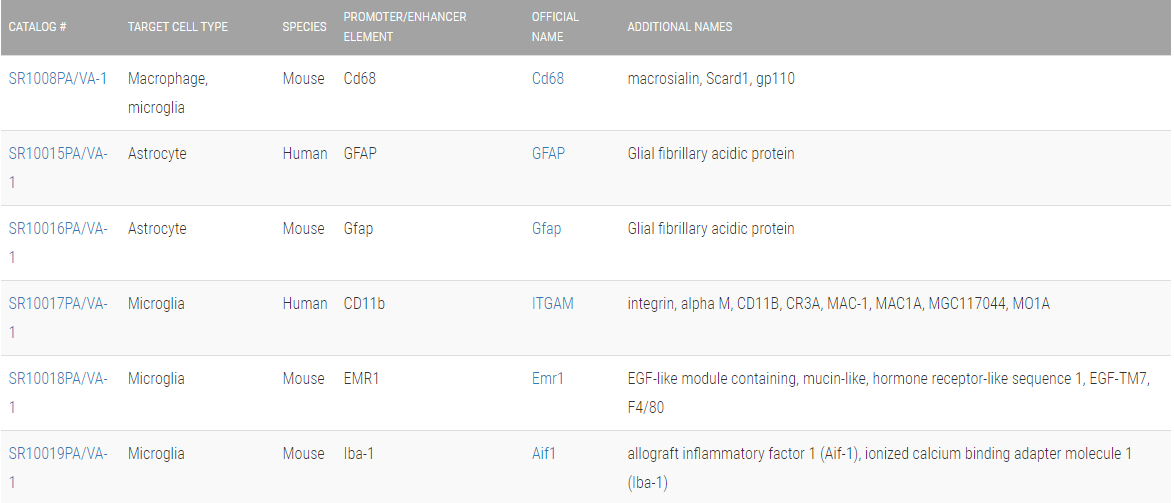Click the human GFAP official name link
The width and height of the screenshot is (1174, 503).
point(548,153)
